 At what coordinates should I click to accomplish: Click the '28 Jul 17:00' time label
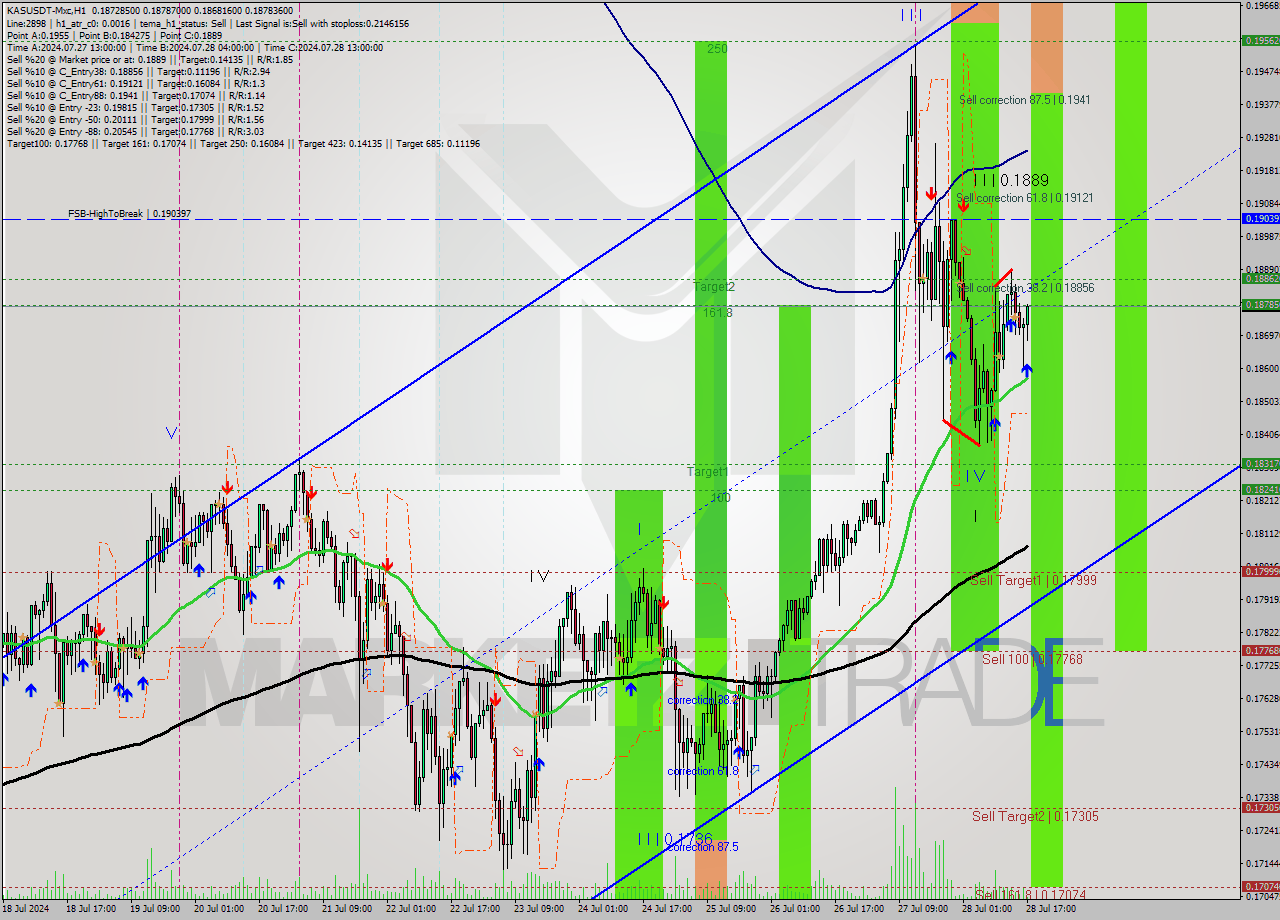point(1051,910)
